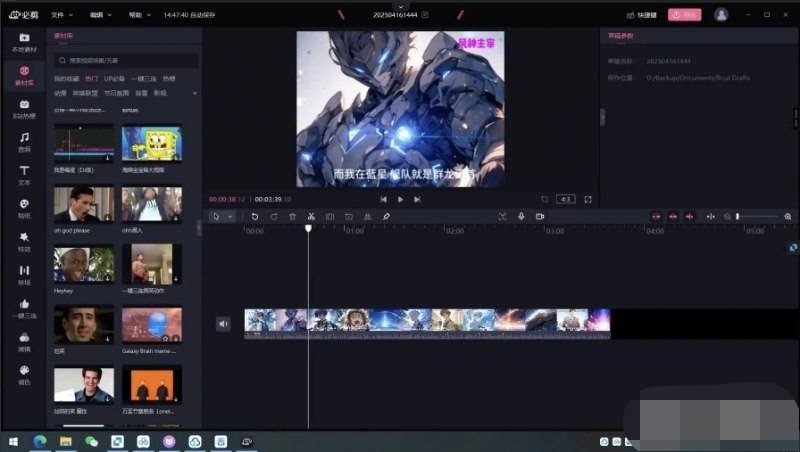The height and width of the screenshot is (452, 800).
Task: Open the transitions (转场) sidebar panel
Action: pyautogui.click(x=24, y=274)
